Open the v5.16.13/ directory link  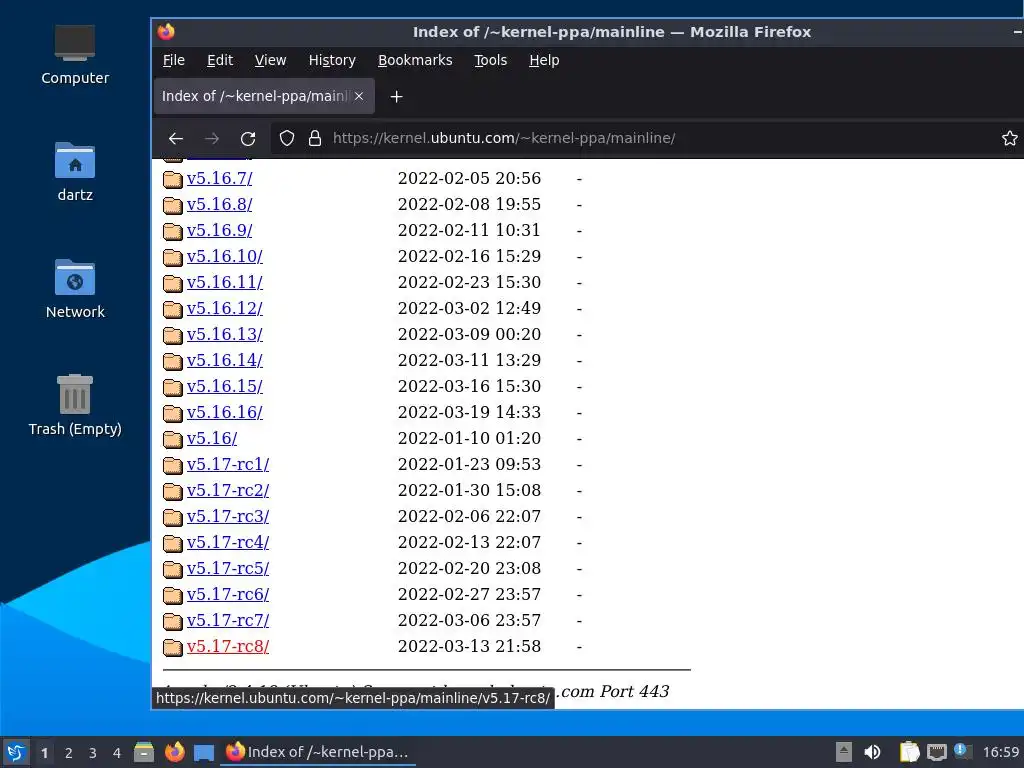[225, 334]
